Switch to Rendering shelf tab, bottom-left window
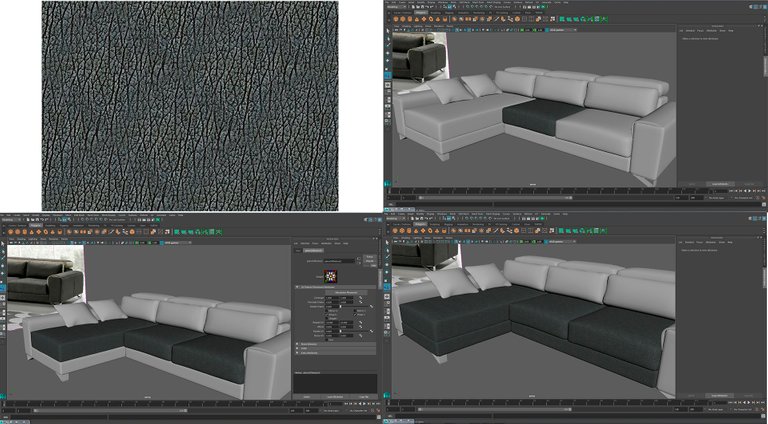 (92, 225)
